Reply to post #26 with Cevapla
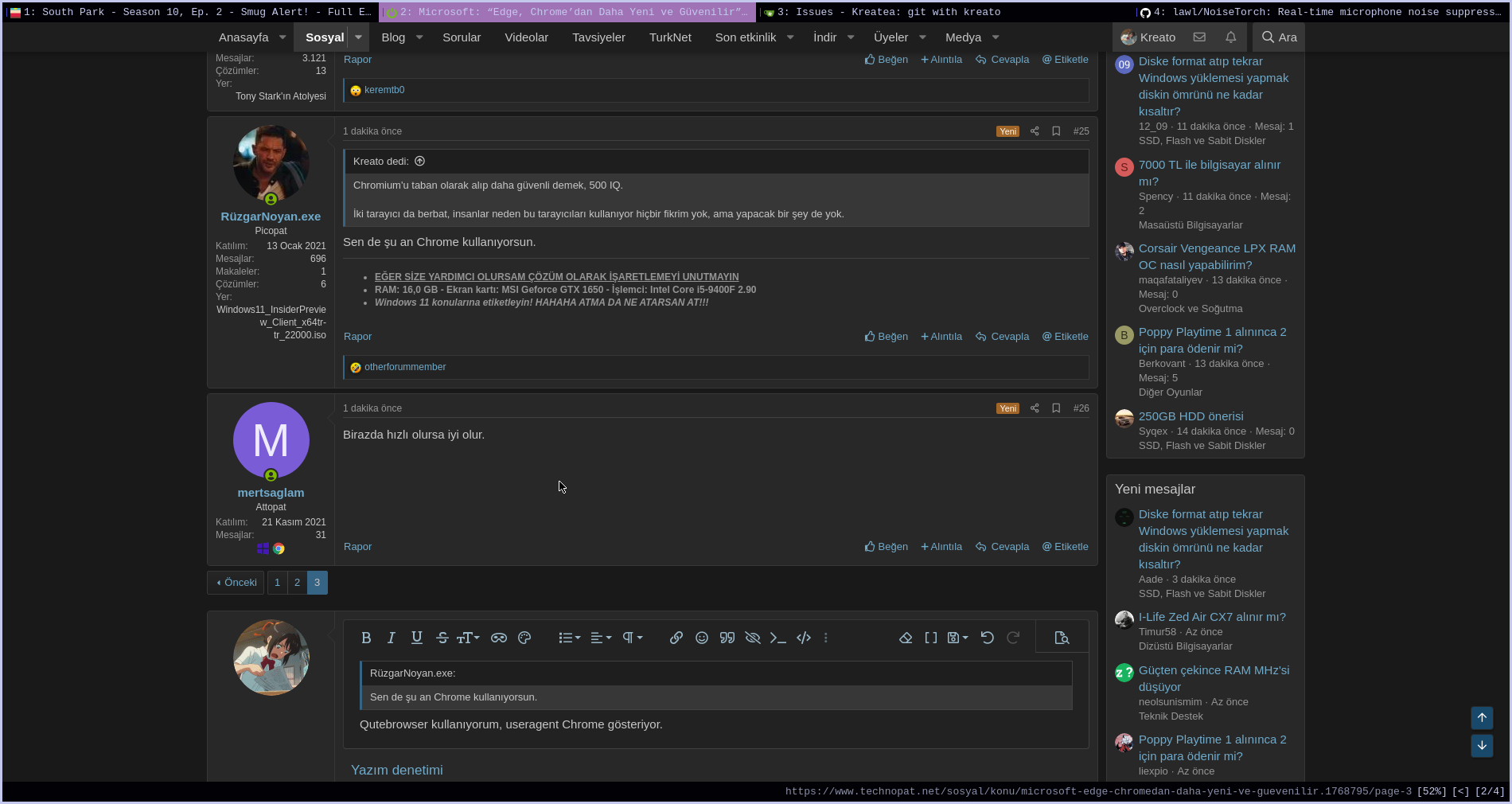This screenshot has height=804, width=1512. [x=1003, y=547]
